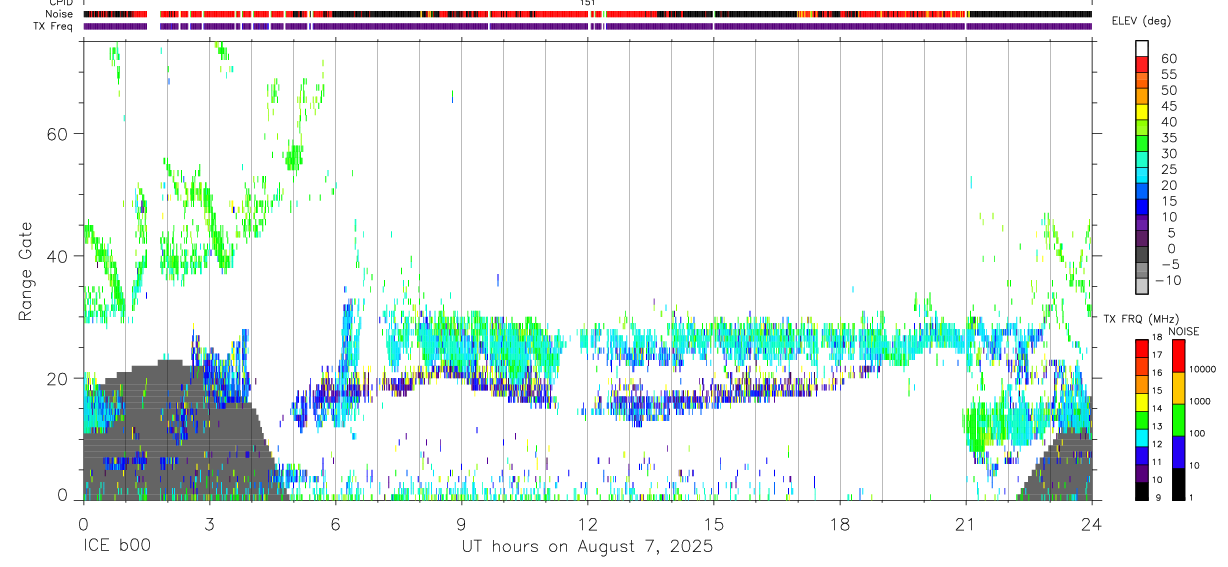This screenshot has height=567, width=1228.
Task: Click the 'ICE b00' radar label
Action: pyautogui.click(x=116, y=547)
